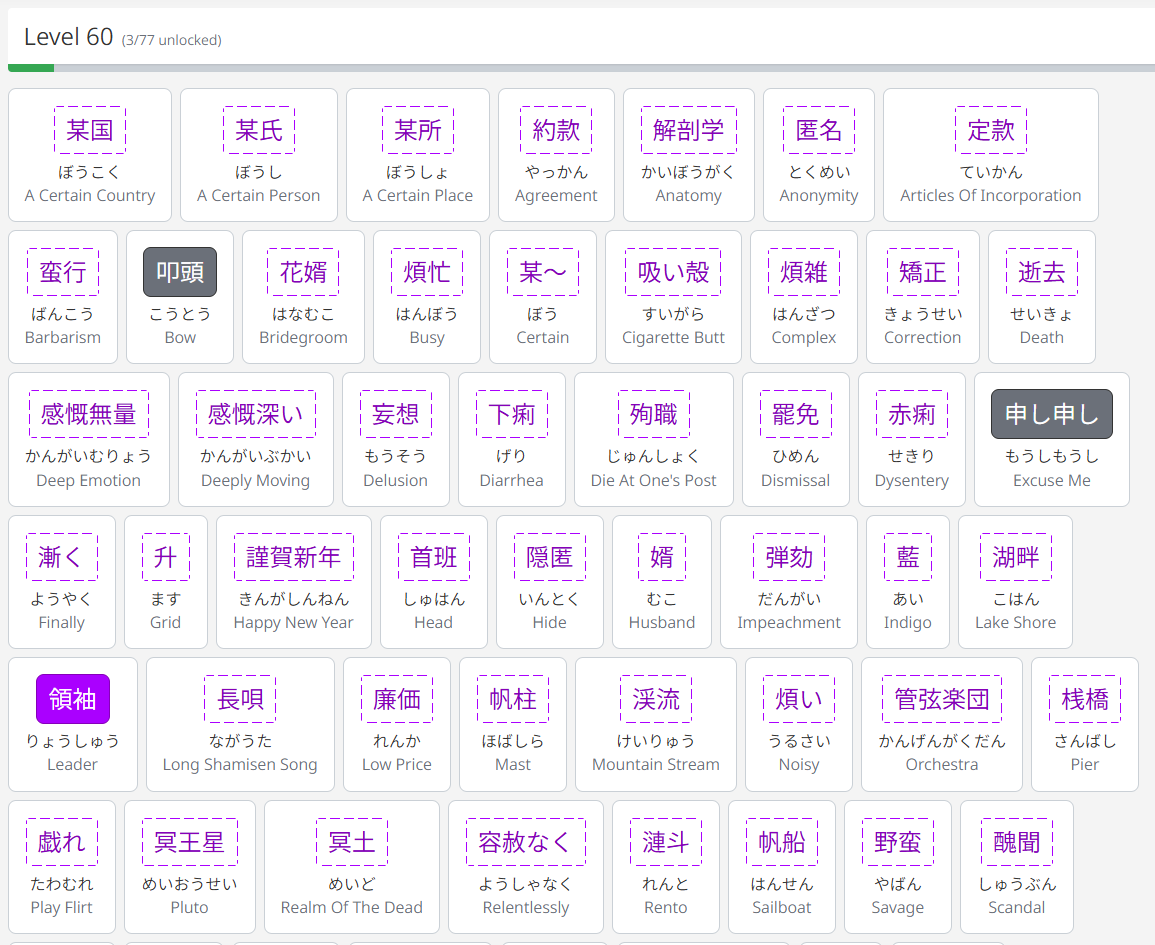Select the 漣斗 'Rento' card
This screenshot has height=945, width=1155.
pos(666,867)
